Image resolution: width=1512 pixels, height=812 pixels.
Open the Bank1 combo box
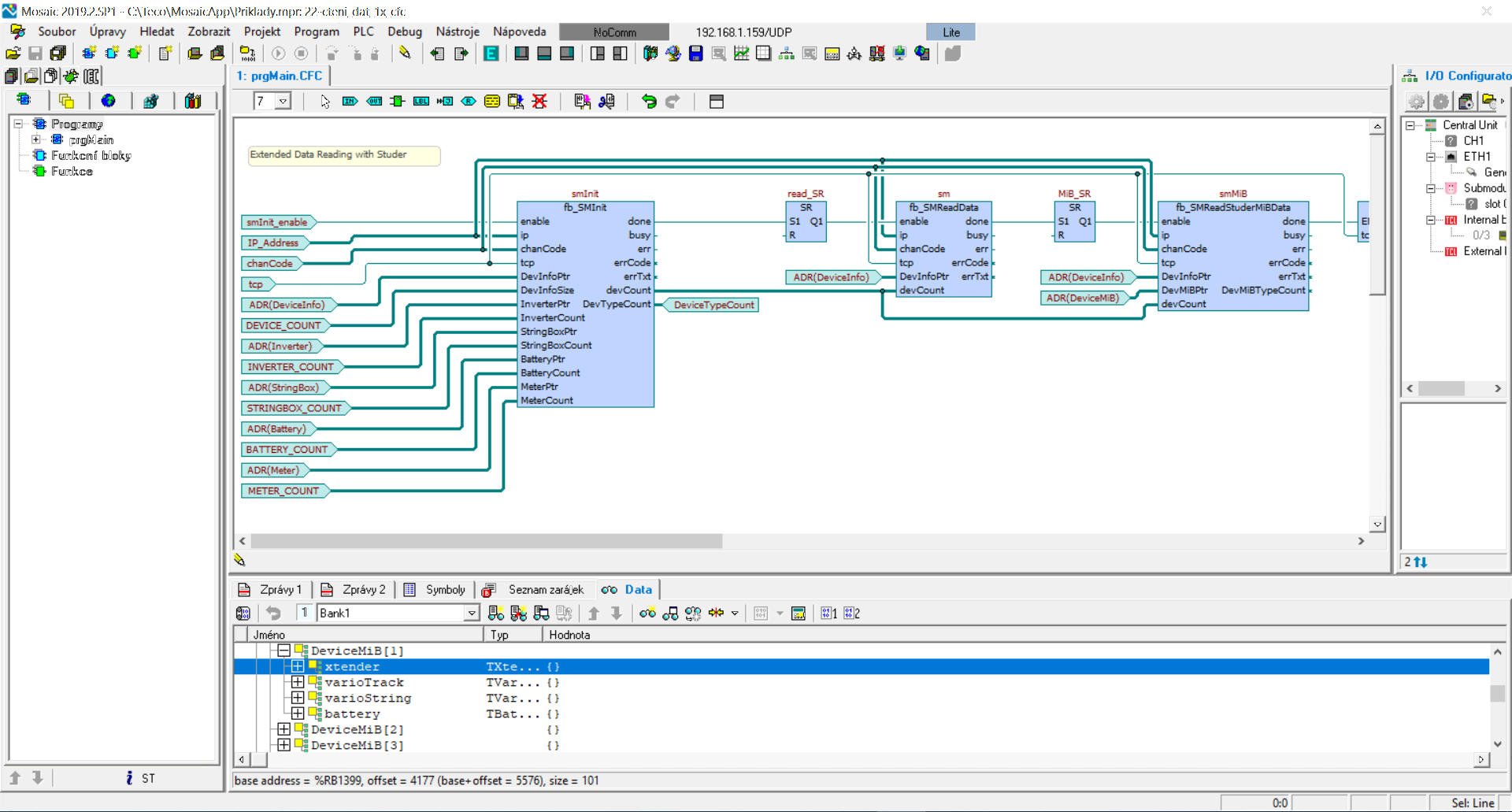click(x=472, y=613)
